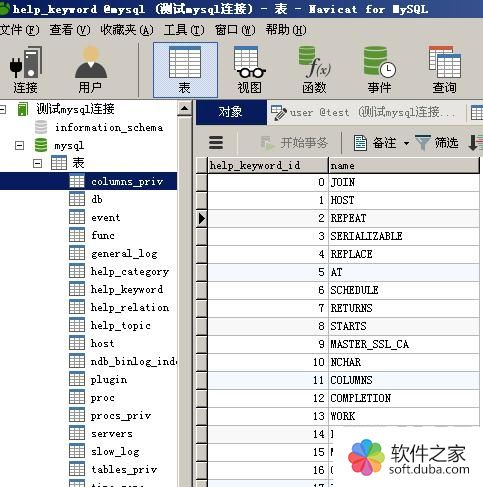Click the RETURNS cell

(x=404, y=308)
